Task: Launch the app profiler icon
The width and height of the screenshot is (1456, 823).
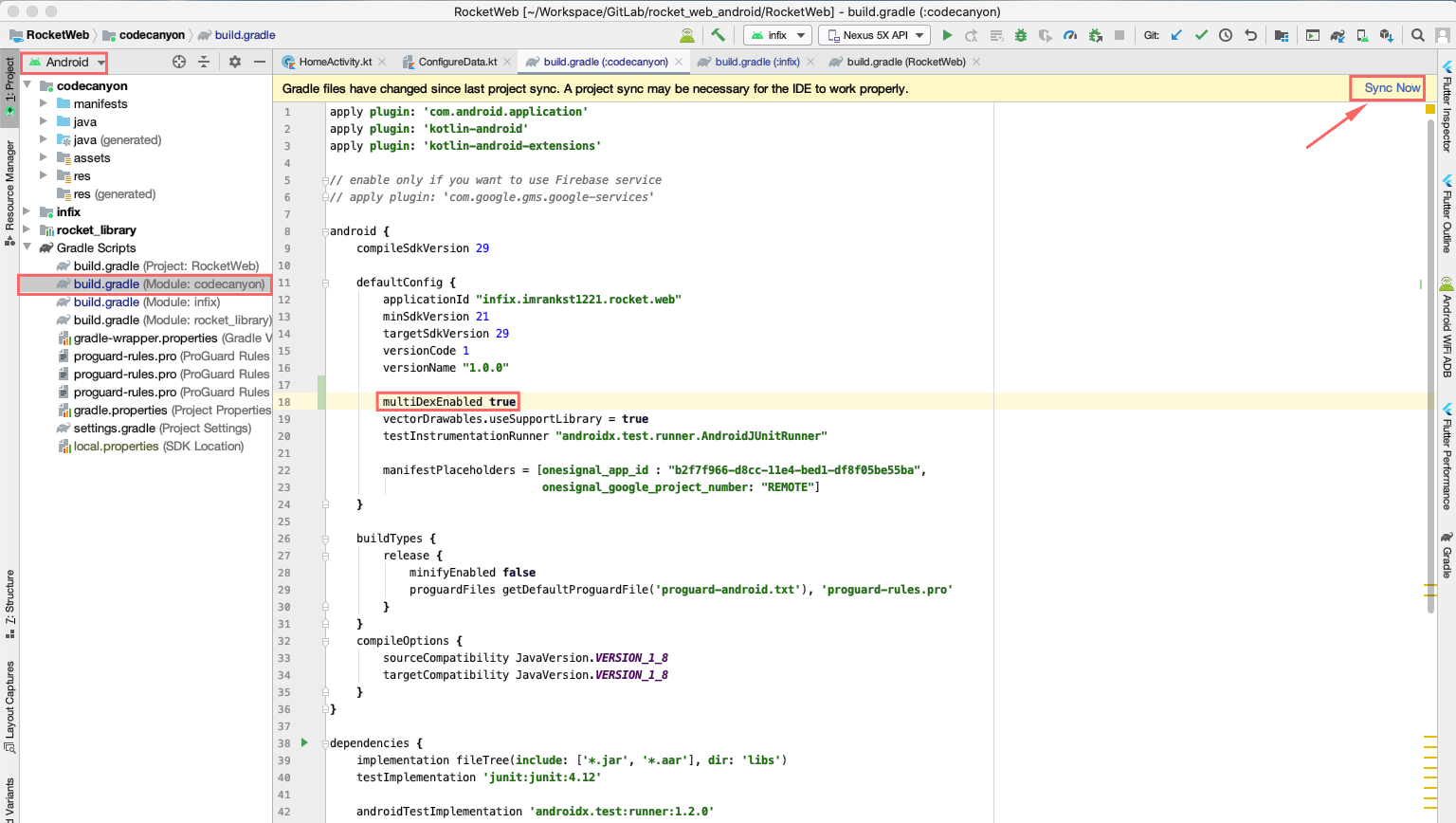Action: [x=1071, y=34]
